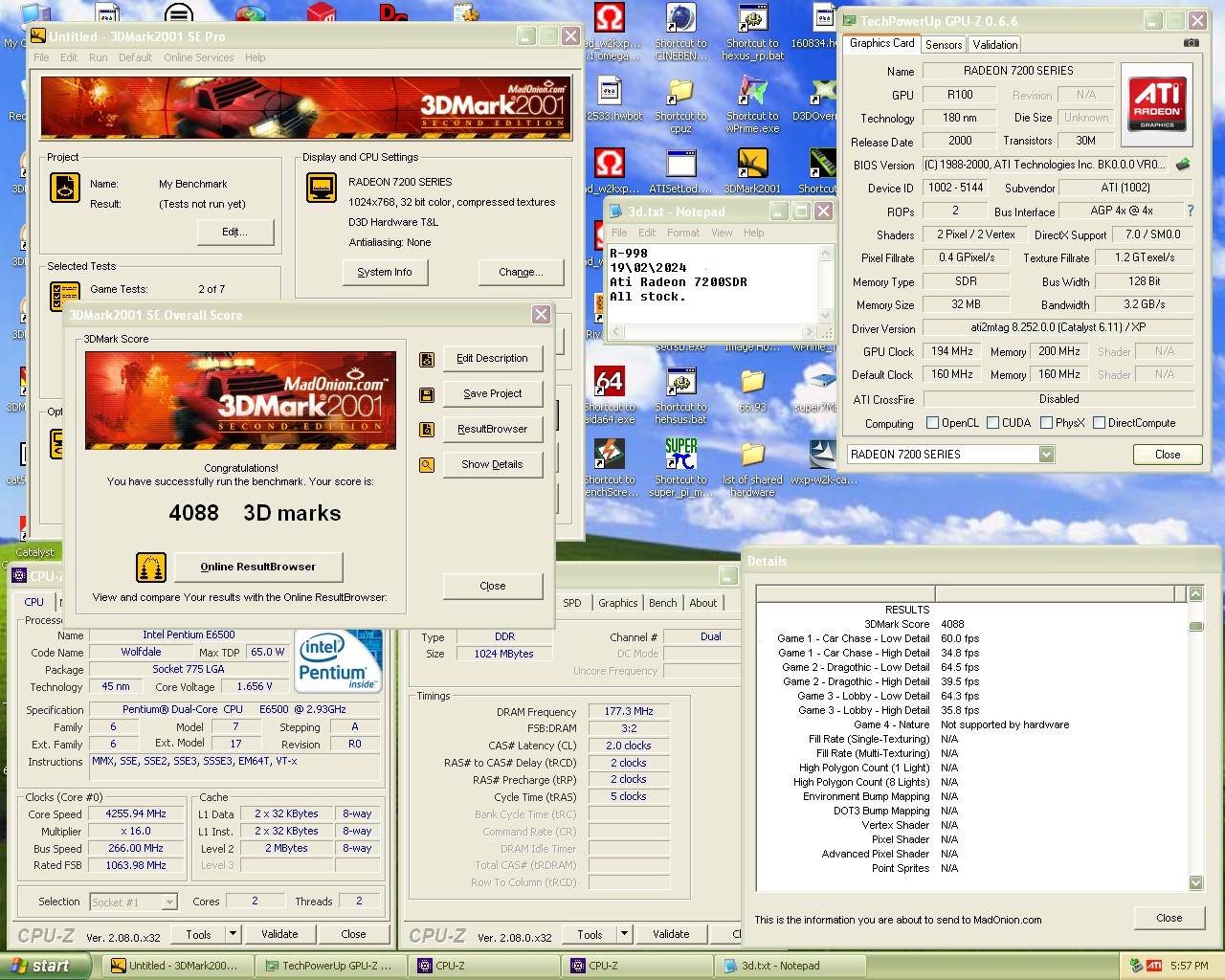The image size is (1225, 980).
Task: Open the .hwbot file icon
Action: (610, 91)
